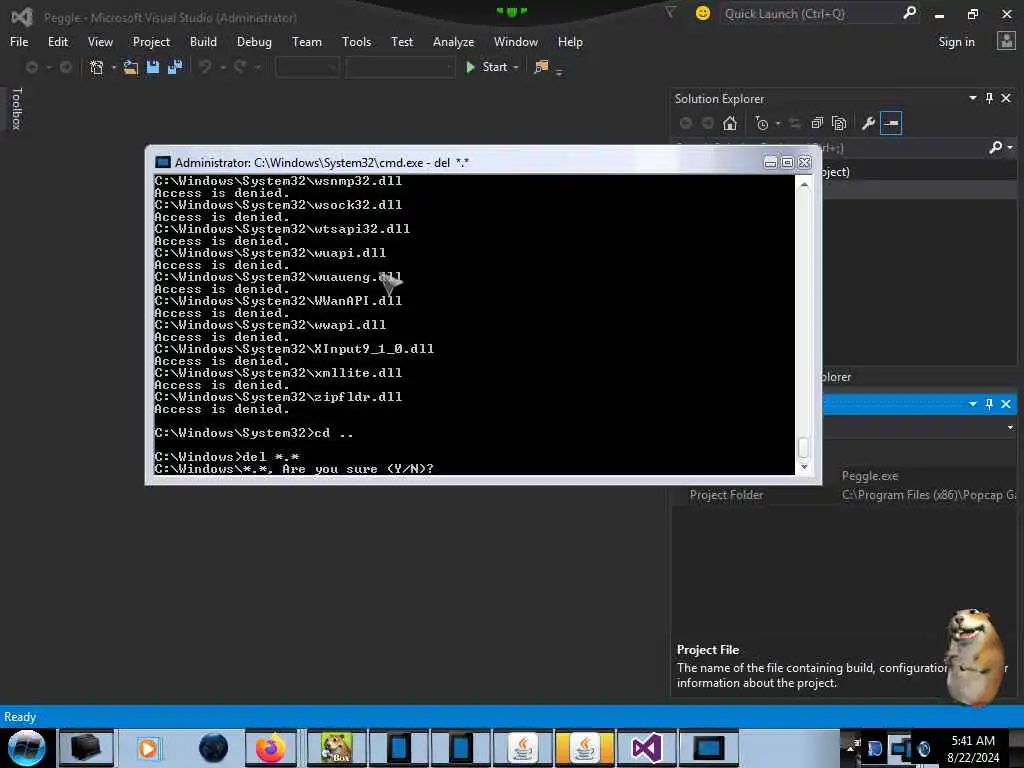The image size is (1024, 768).
Task: Click the Solution Explorer search magnifier
Action: point(996,148)
